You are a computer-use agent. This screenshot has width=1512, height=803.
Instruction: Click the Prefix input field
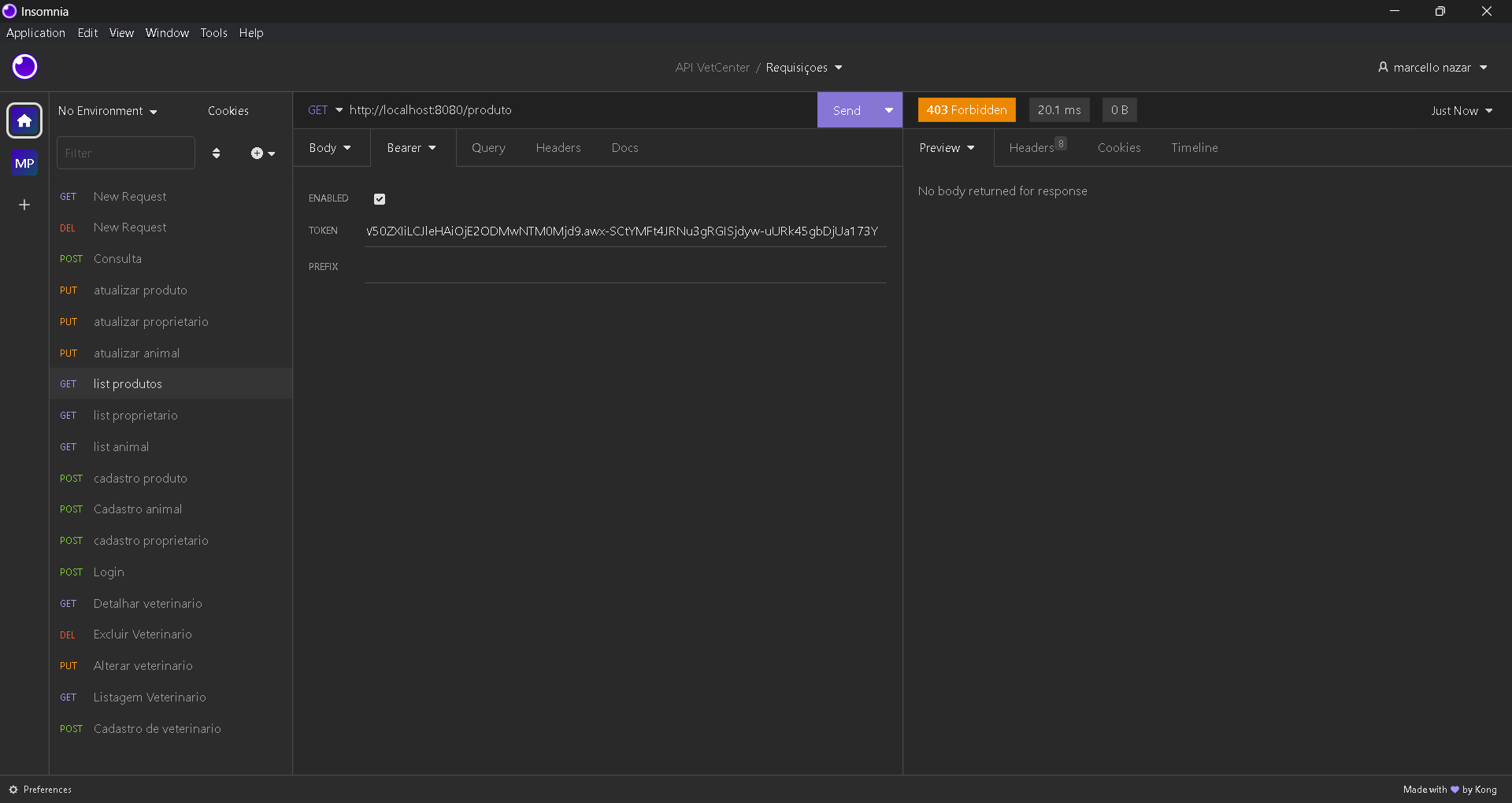click(x=625, y=268)
